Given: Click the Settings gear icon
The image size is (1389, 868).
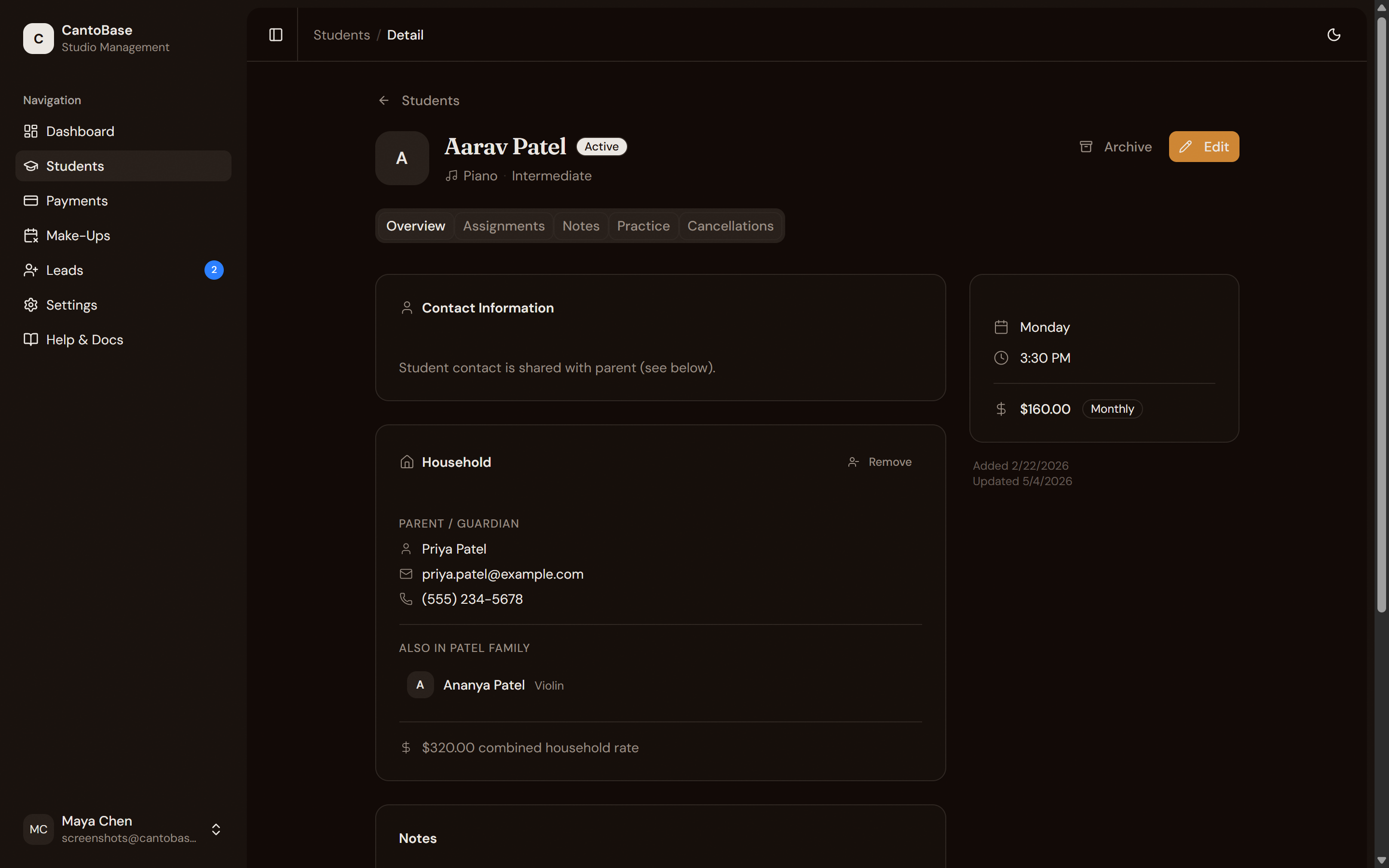Looking at the screenshot, I should pyautogui.click(x=31, y=305).
